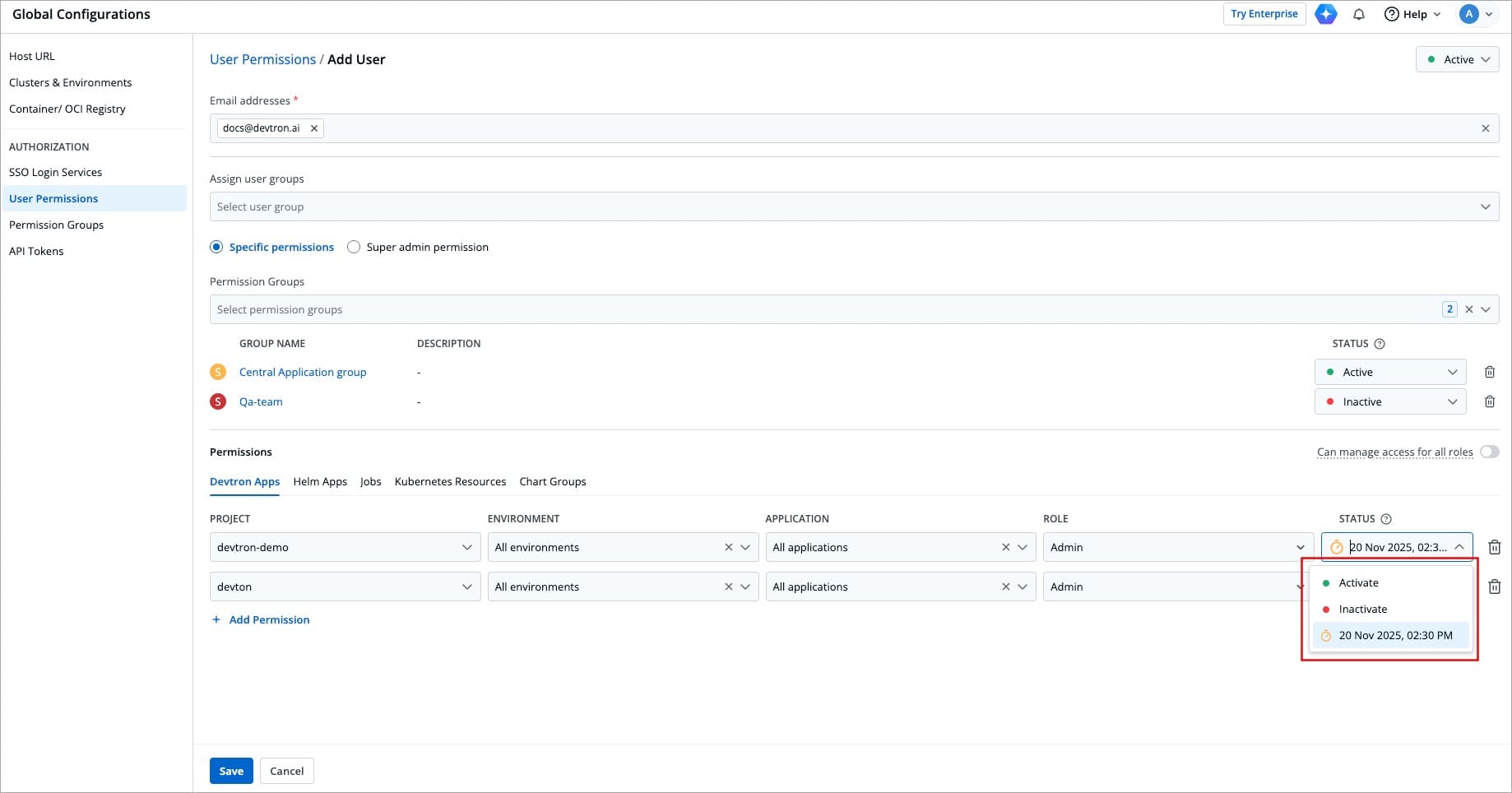
Task: Remove docs@devtron.ai email chip
Action: (314, 128)
